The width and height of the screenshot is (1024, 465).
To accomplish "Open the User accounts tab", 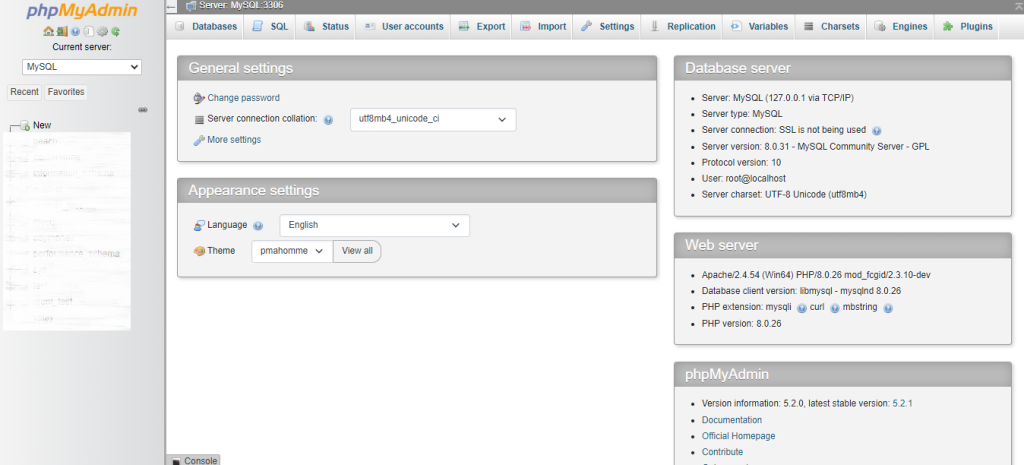I will pyautogui.click(x=404, y=26).
